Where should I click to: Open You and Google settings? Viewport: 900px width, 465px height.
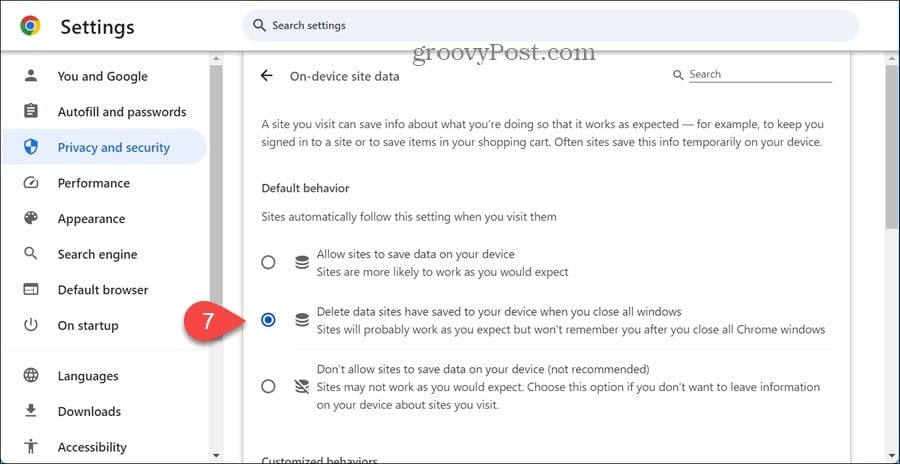pyautogui.click(x=104, y=76)
